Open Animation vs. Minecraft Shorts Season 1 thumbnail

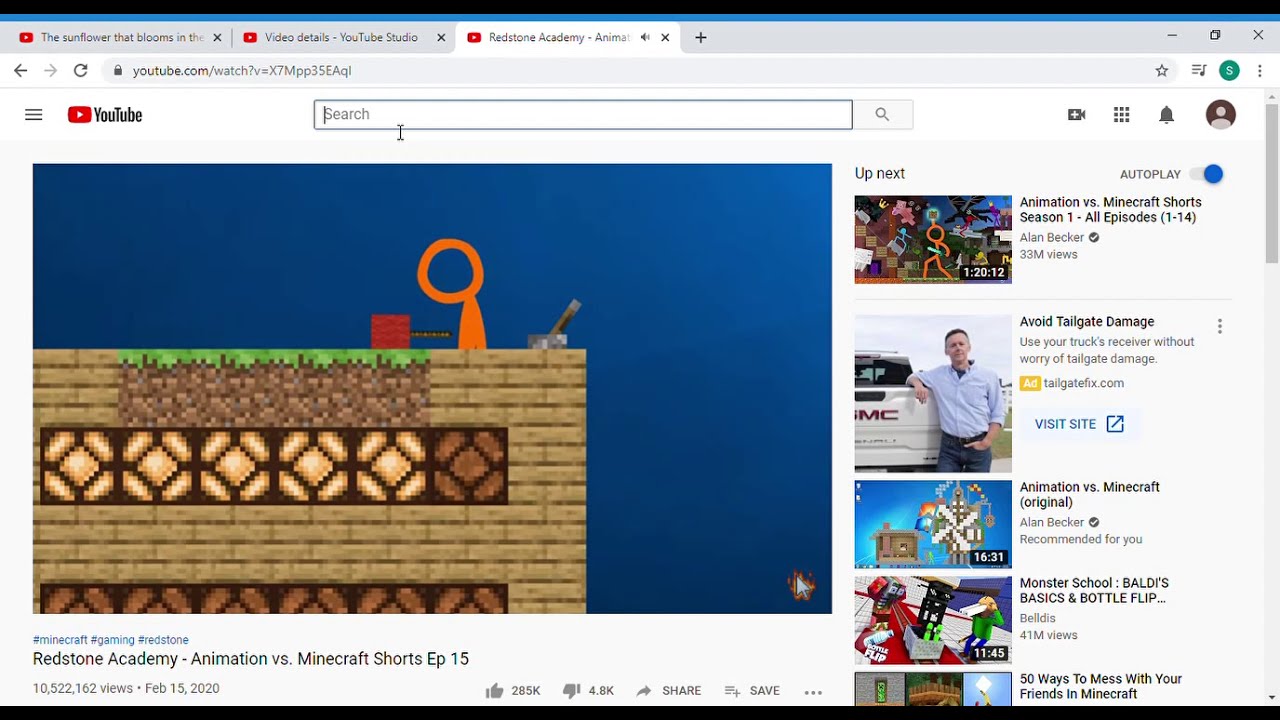tap(933, 240)
